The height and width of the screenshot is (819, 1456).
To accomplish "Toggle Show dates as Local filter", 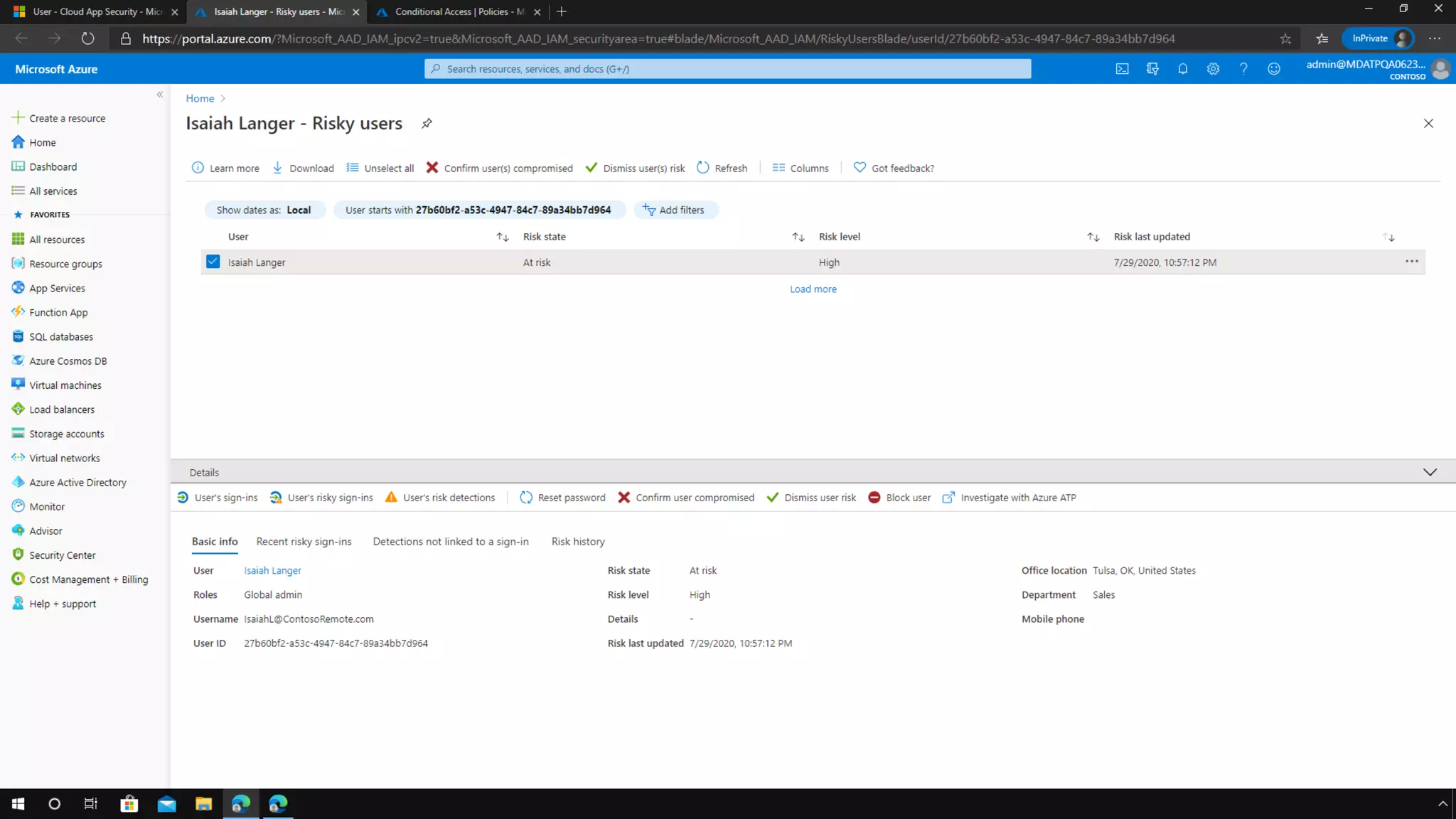I will click(264, 210).
